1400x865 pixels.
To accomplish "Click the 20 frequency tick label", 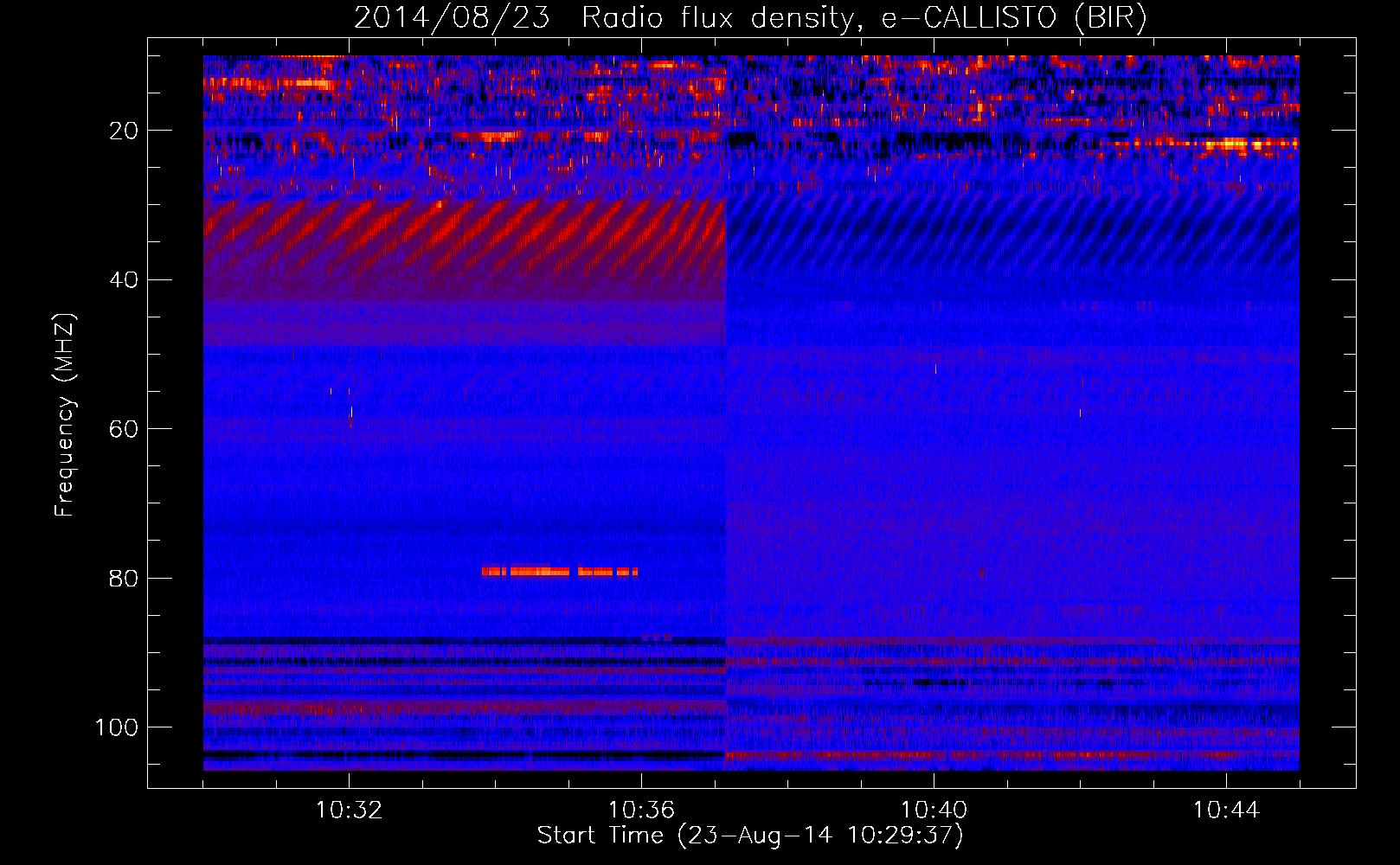I will tap(124, 131).
